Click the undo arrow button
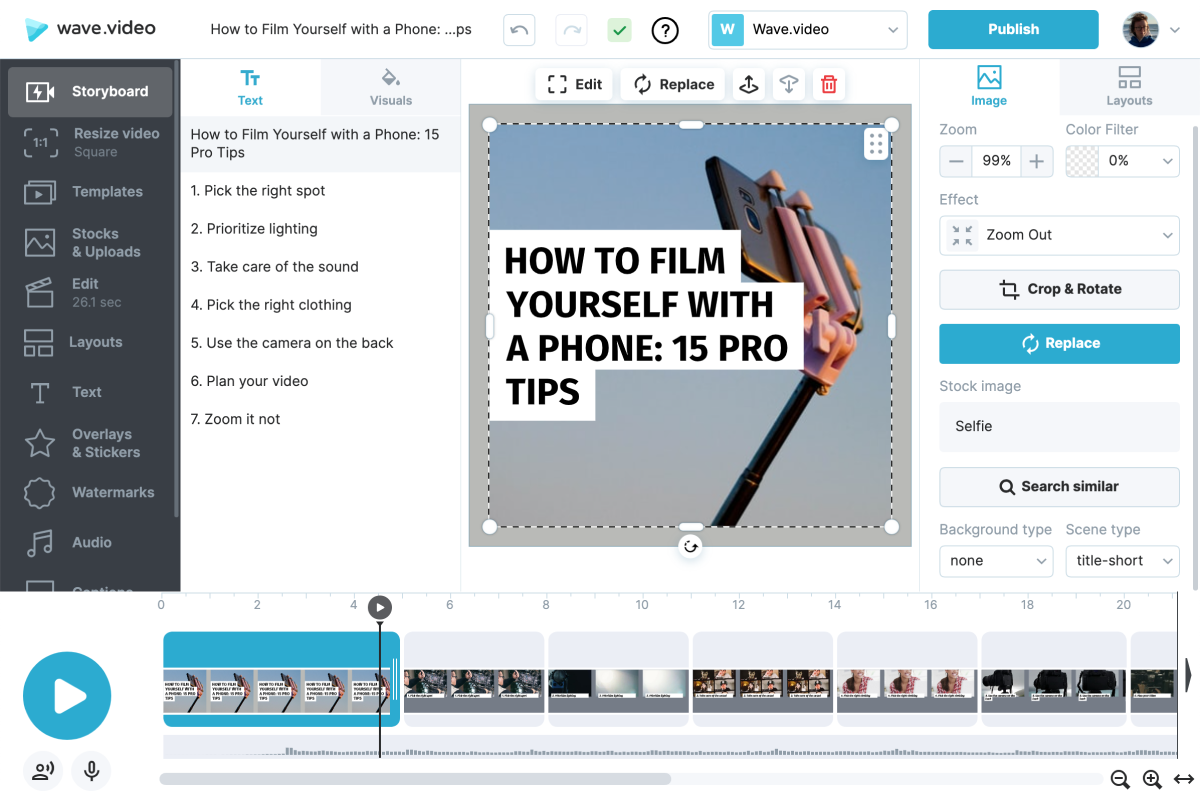The image size is (1200, 800). (x=519, y=30)
